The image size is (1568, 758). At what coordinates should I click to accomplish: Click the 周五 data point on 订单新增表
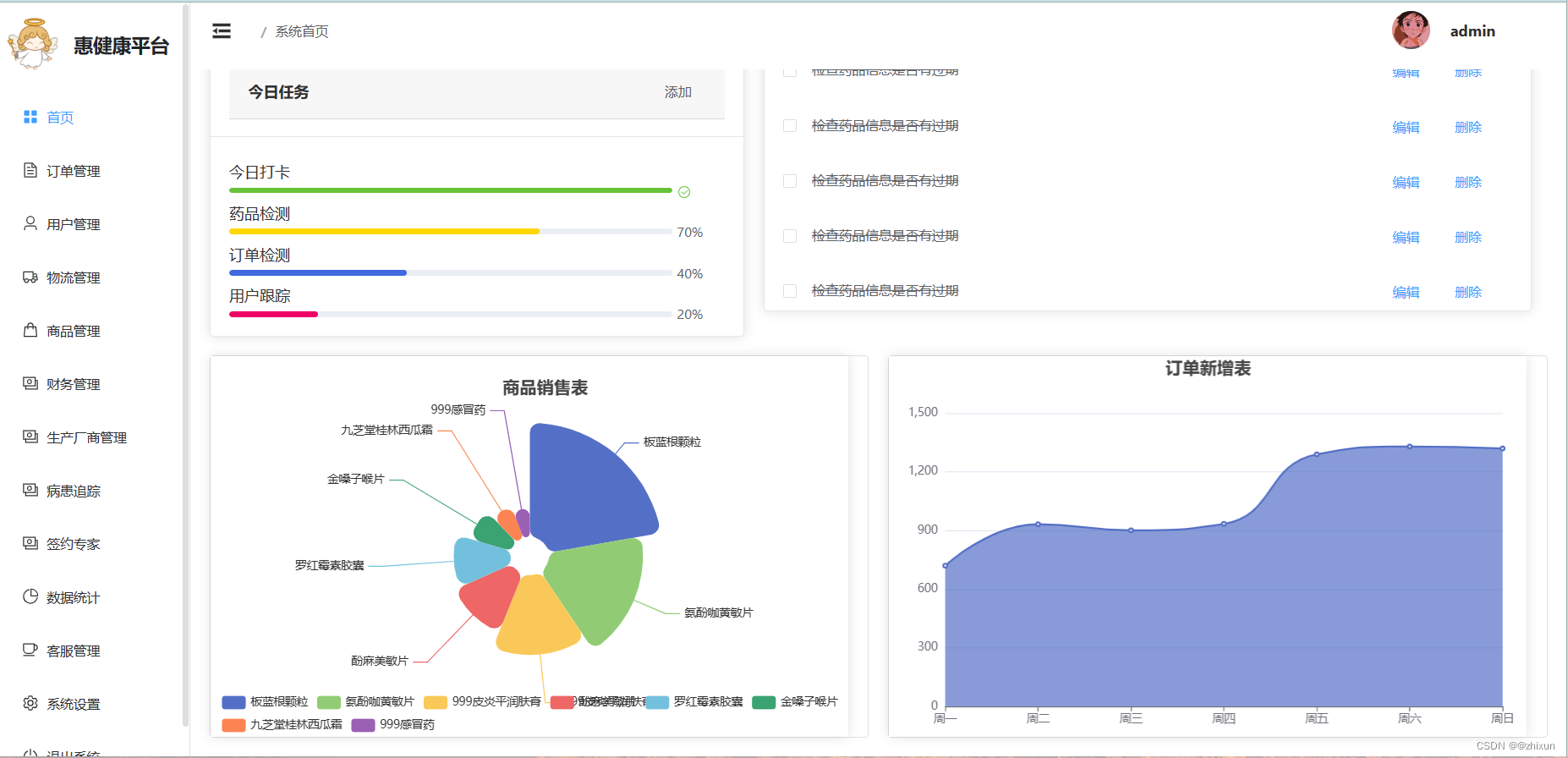click(x=1317, y=454)
